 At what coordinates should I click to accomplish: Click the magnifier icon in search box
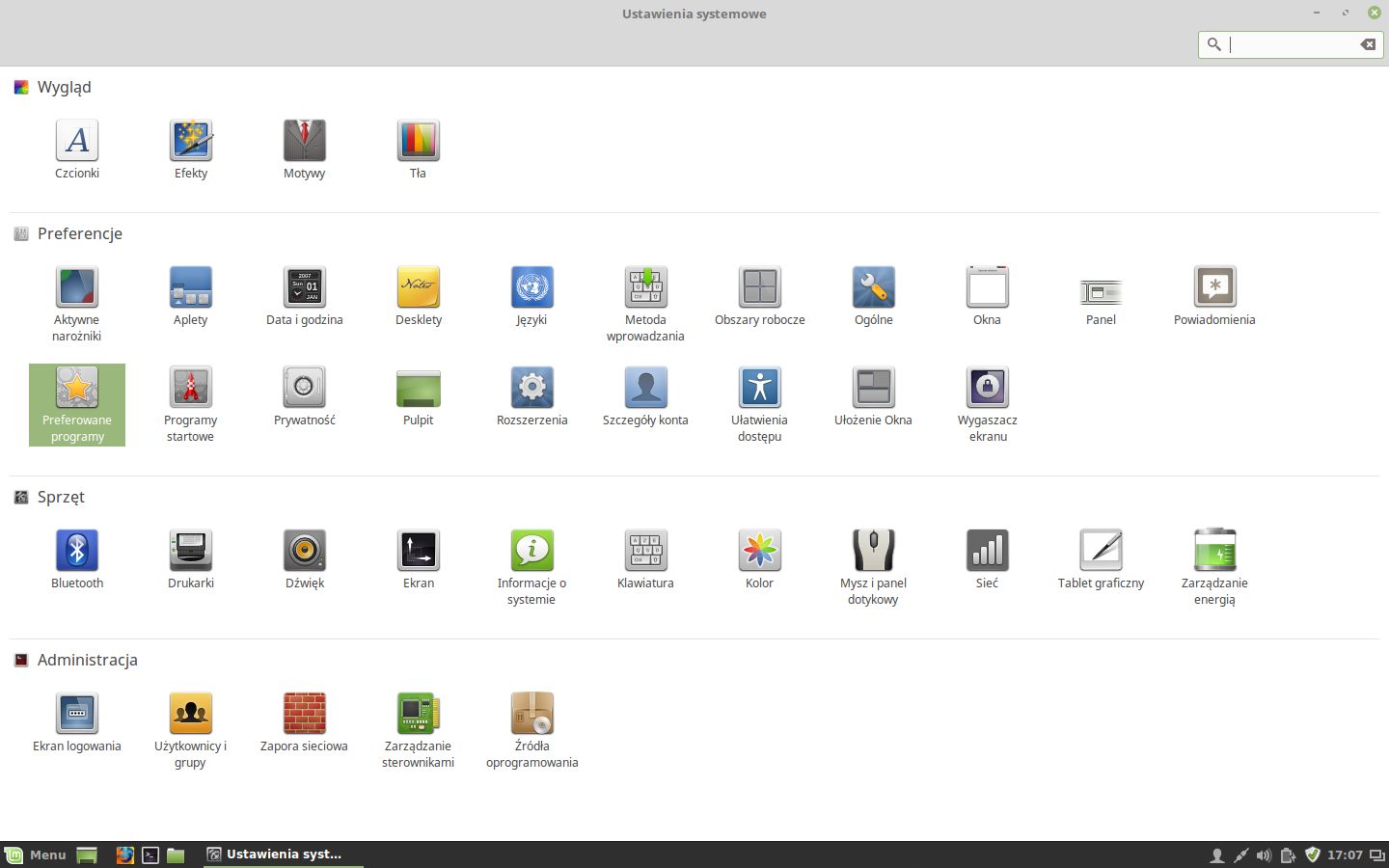[x=1214, y=44]
